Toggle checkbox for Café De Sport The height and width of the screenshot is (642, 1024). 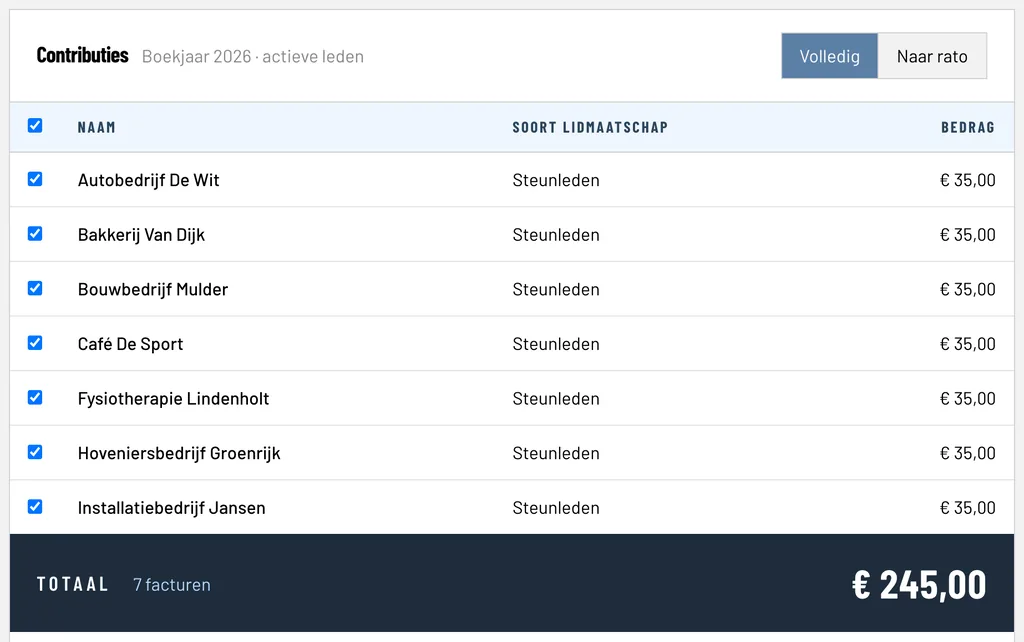[x=35, y=343]
